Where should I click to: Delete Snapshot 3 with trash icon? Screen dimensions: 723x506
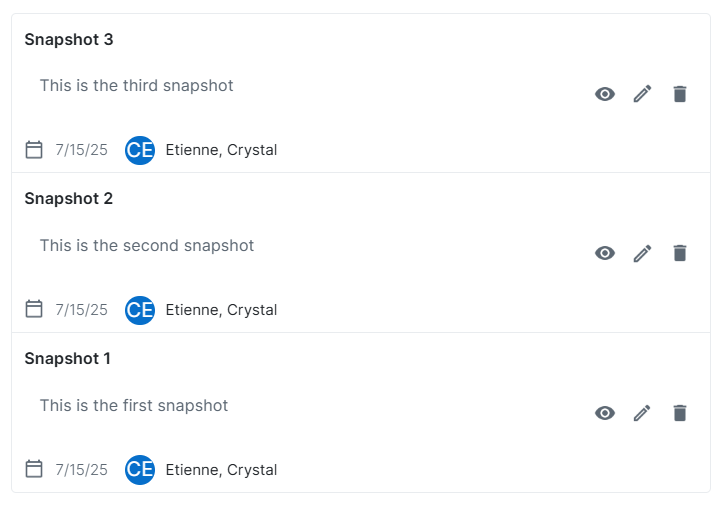click(680, 94)
